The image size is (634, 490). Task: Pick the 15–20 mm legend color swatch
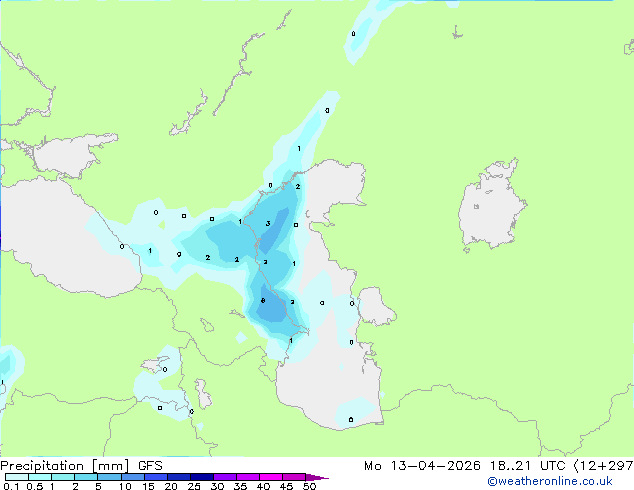tap(155, 477)
